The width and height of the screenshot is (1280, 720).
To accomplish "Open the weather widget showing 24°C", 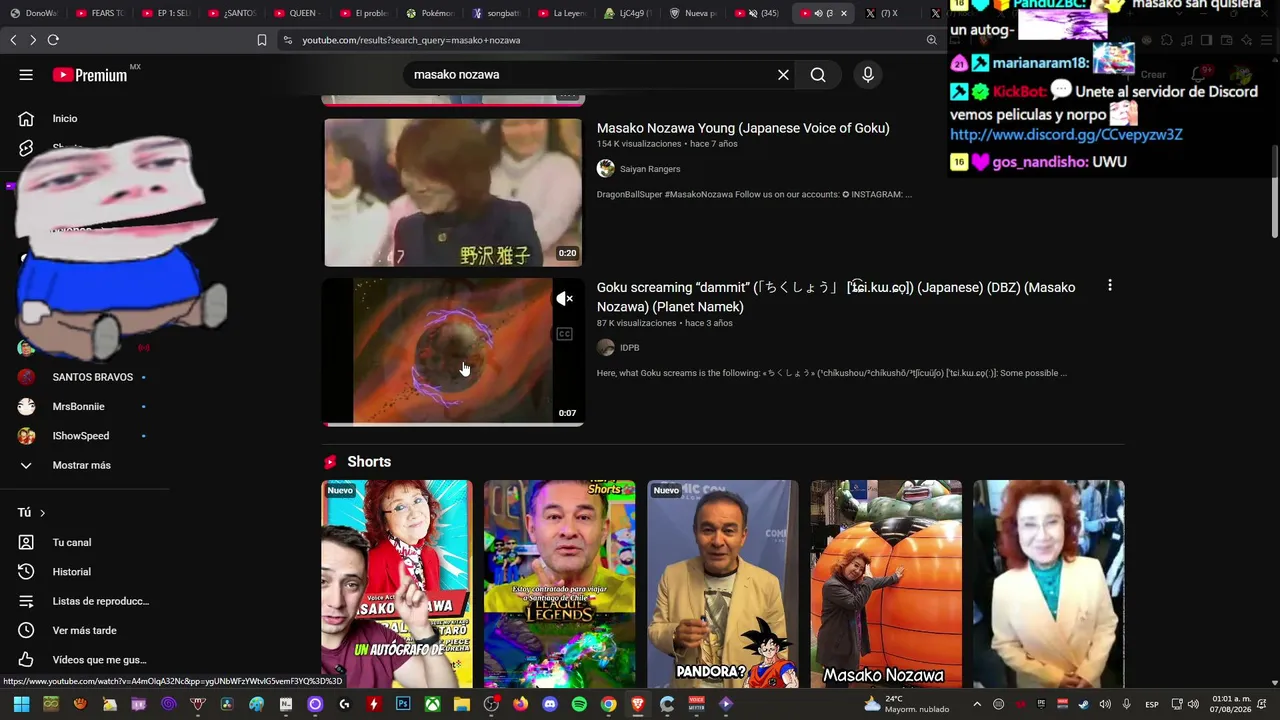I will pyautogui.click(x=907, y=704).
